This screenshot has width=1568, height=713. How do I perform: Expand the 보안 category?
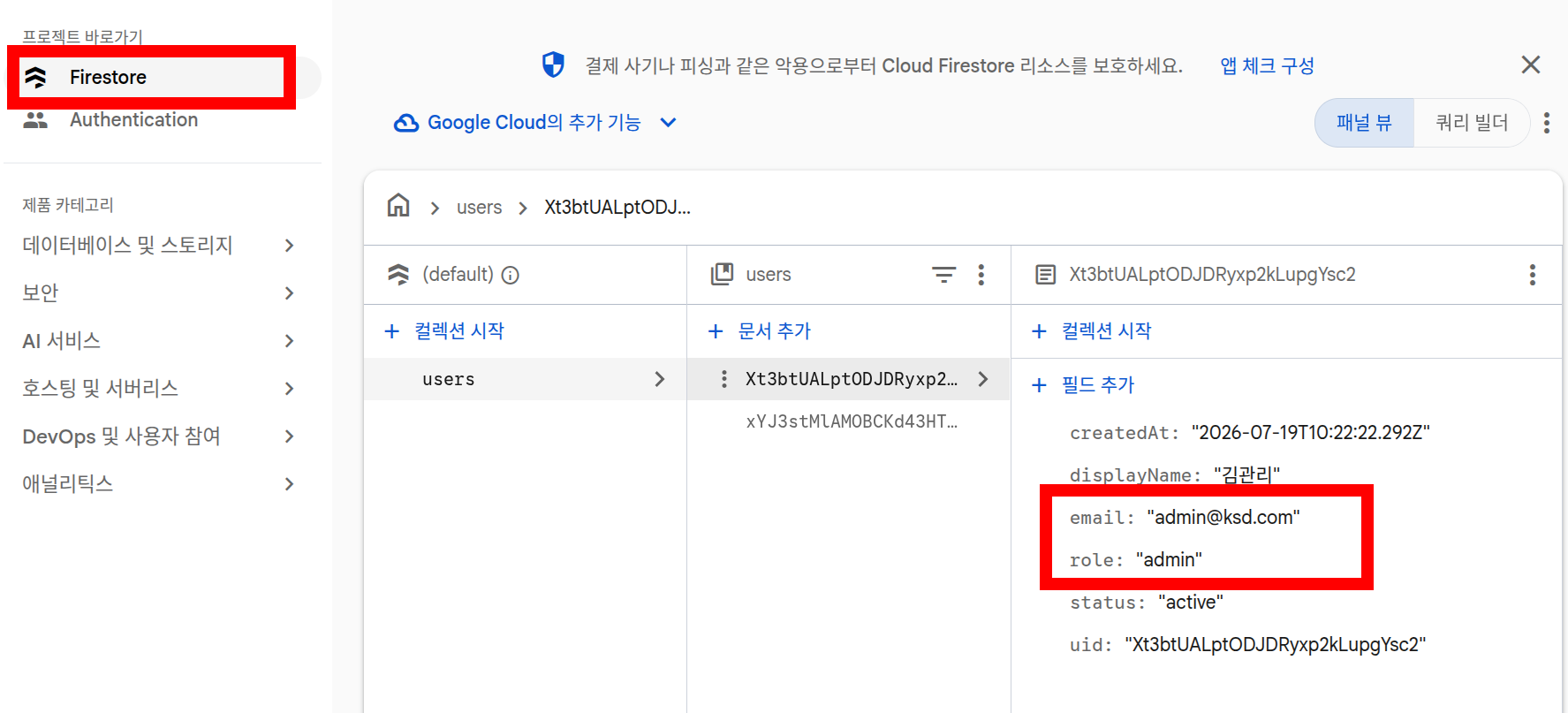pos(159,293)
